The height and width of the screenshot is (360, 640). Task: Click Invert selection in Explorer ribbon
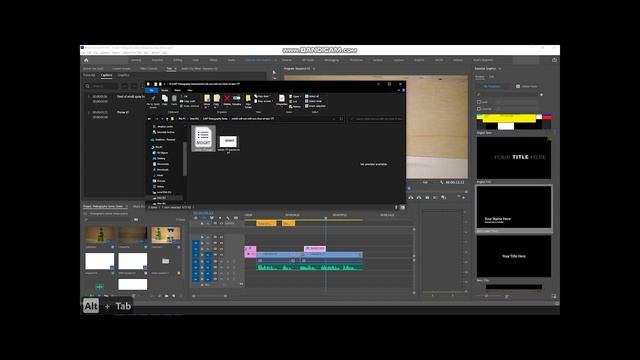coord(315,106)
